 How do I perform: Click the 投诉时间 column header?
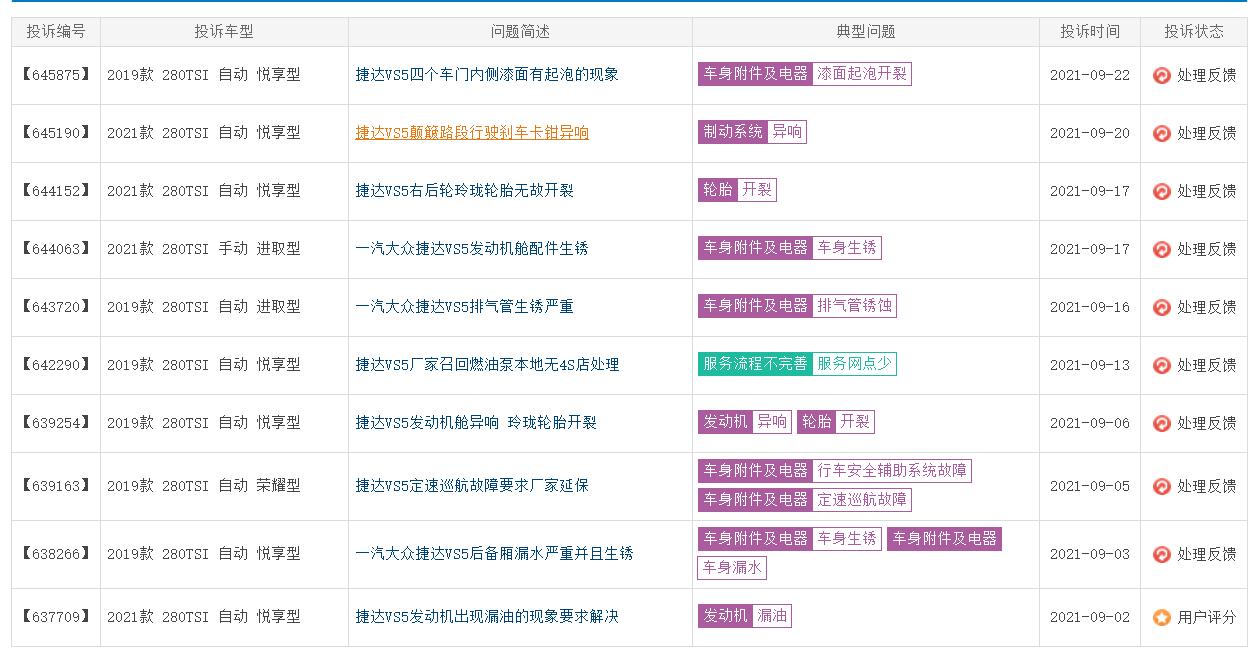(x=1089, y=31)
